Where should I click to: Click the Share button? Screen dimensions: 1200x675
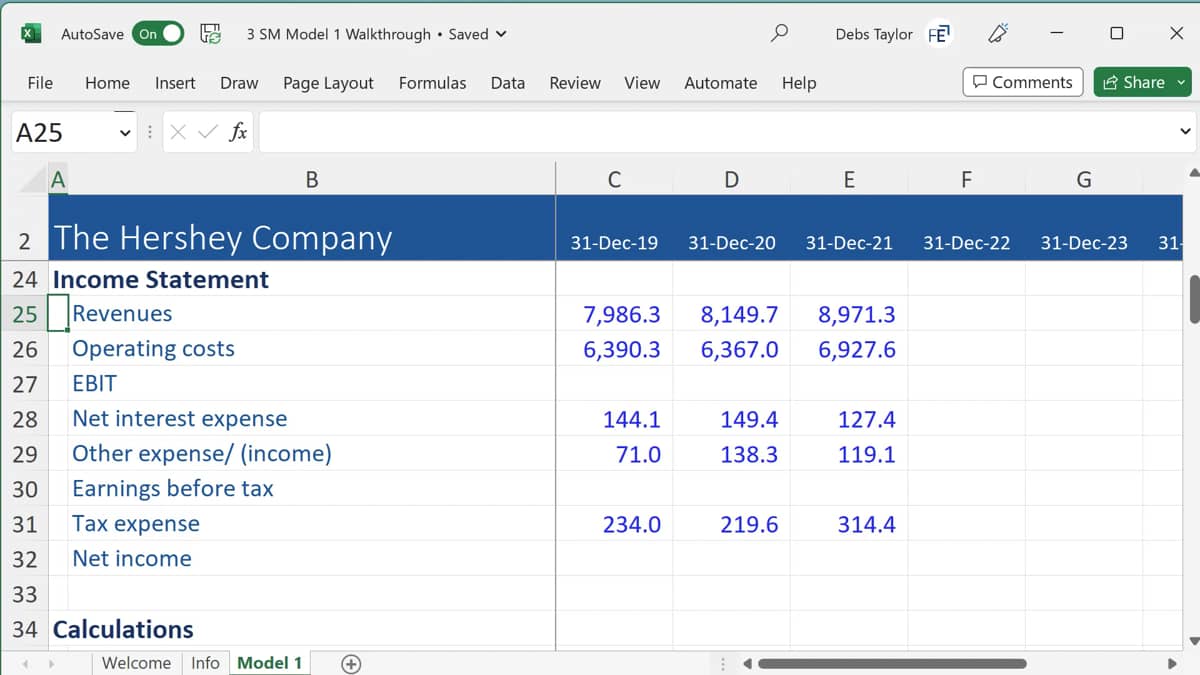click(1144, 82)
